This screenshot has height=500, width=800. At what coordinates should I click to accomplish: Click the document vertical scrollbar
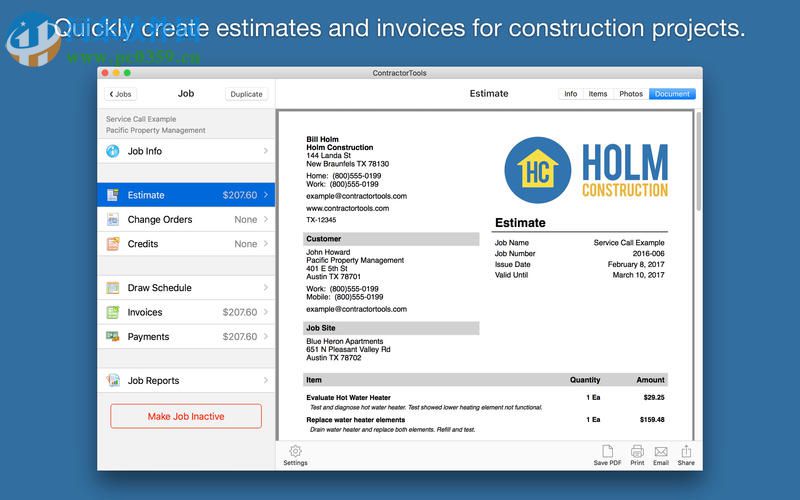click(x=698, y=161)
